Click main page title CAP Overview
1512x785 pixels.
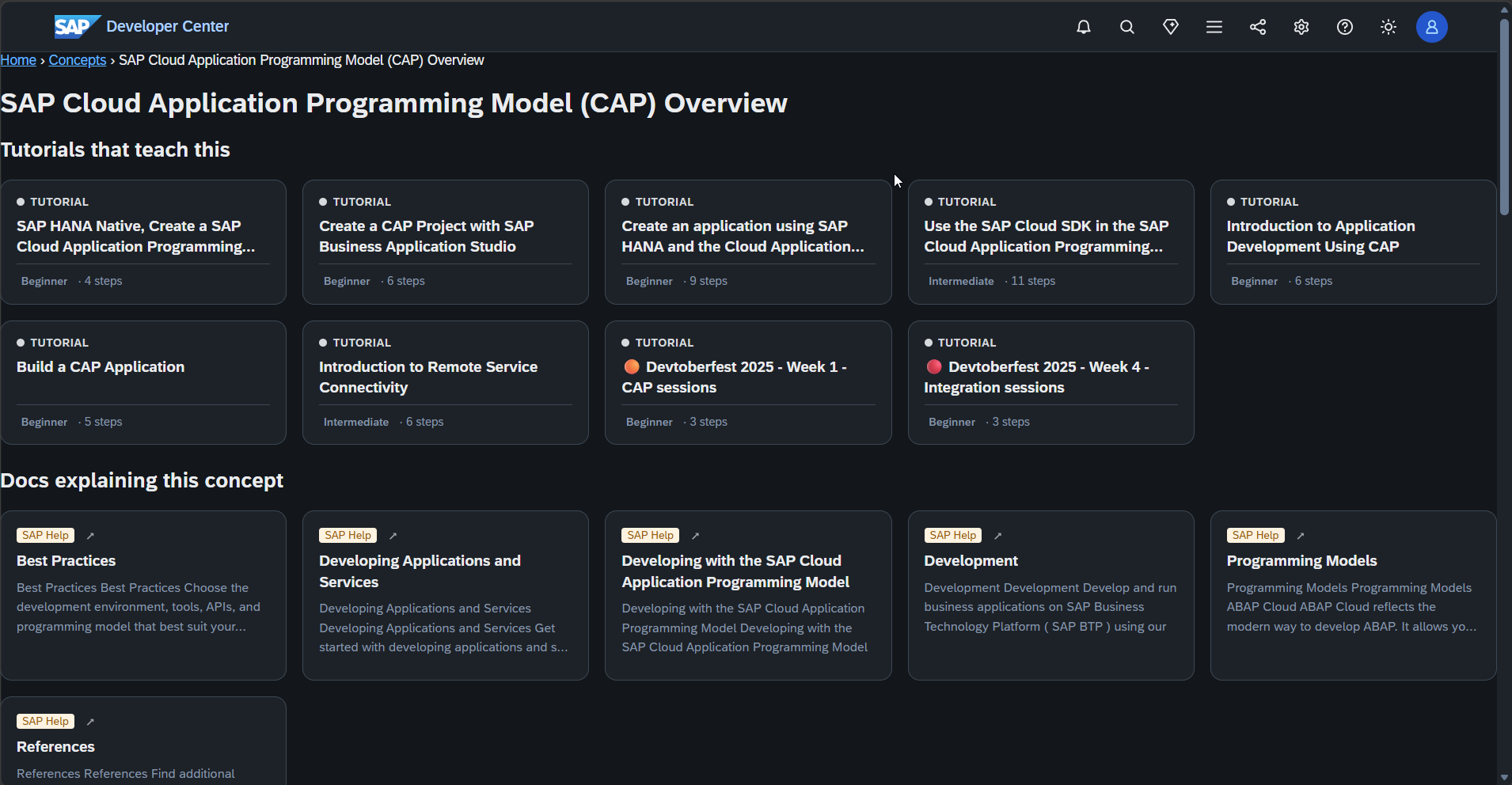(393, 103)
